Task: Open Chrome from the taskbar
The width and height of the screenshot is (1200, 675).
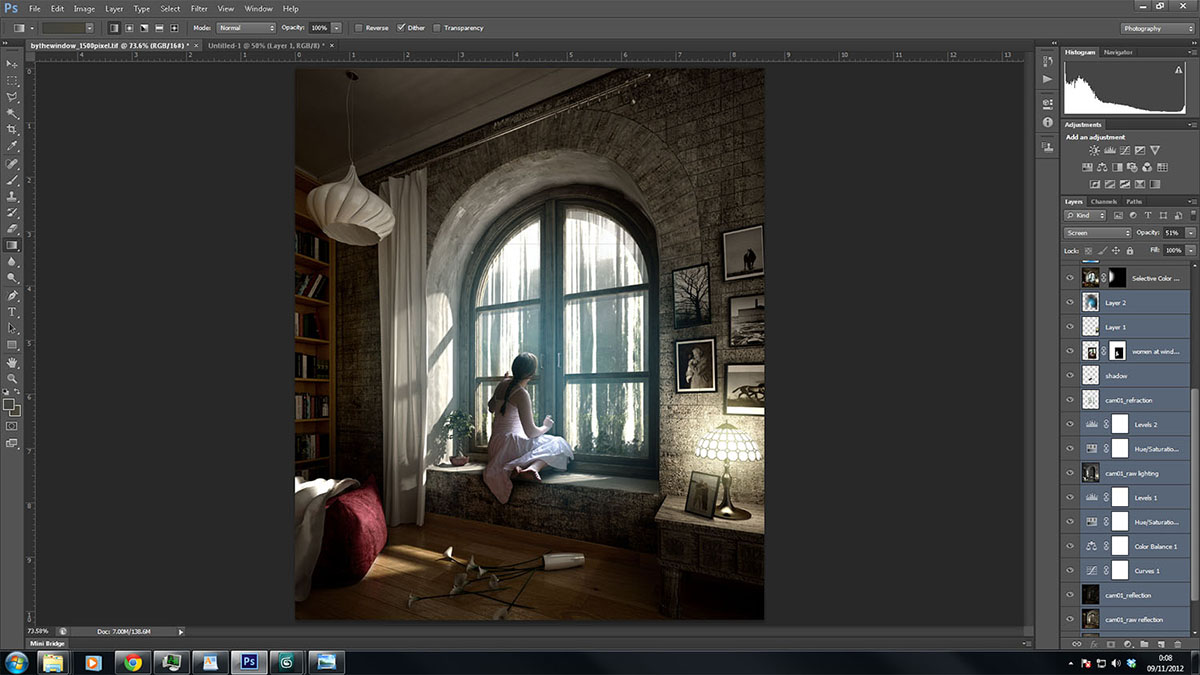Action: [x=132, y=662]
